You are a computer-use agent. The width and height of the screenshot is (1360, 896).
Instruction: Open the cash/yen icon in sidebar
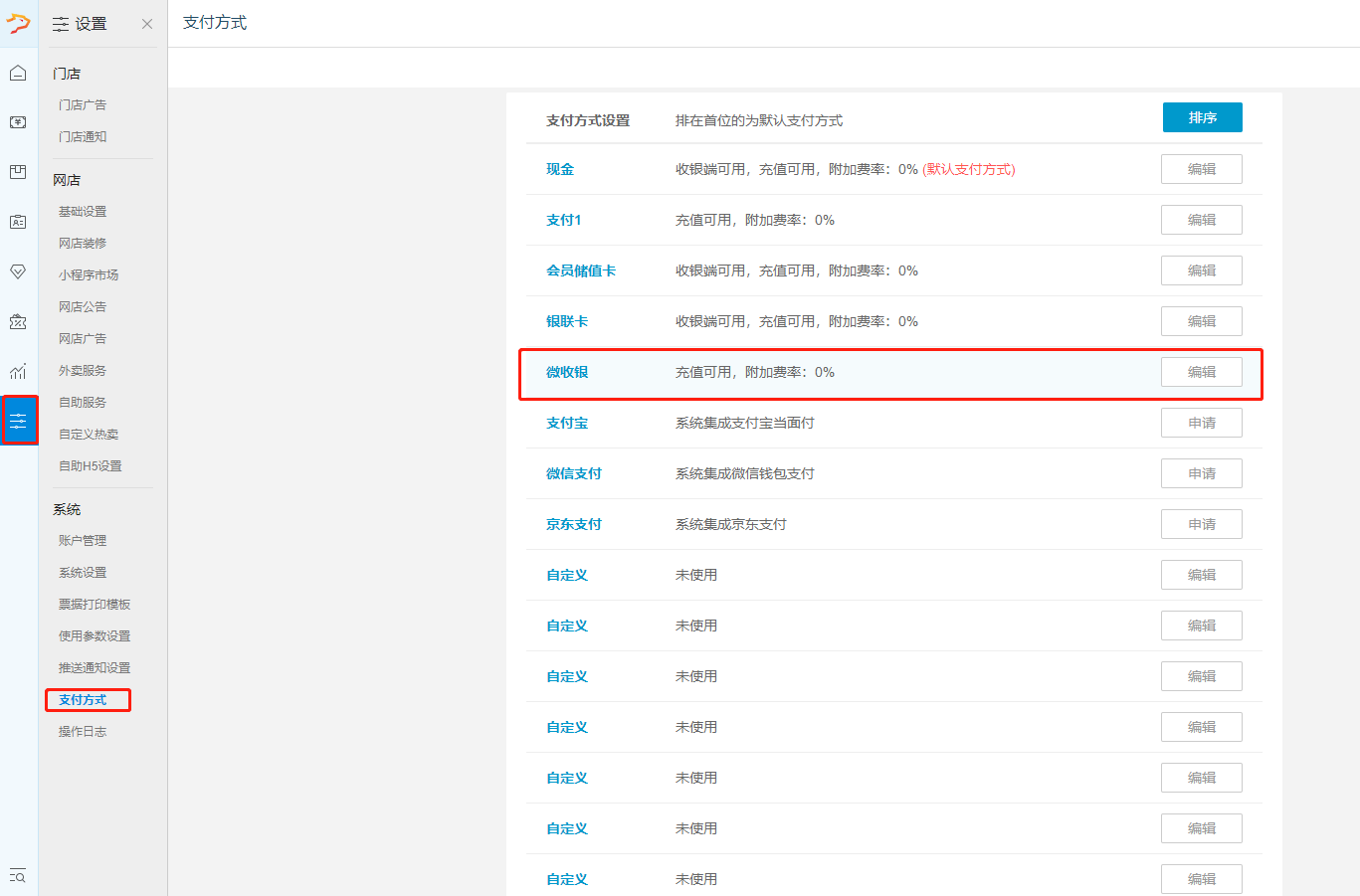(x=18, y=122)
